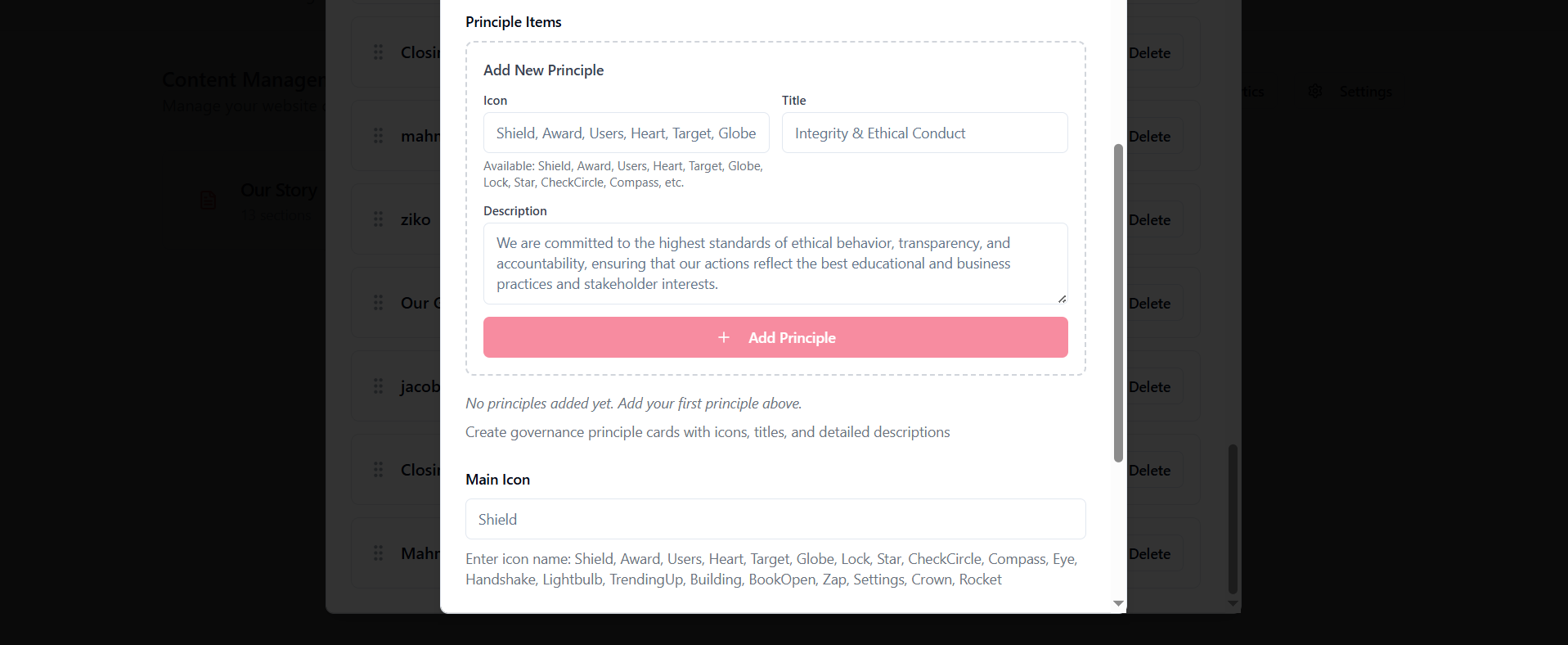Click the drag handle next to Our G row

pos(378,303)
